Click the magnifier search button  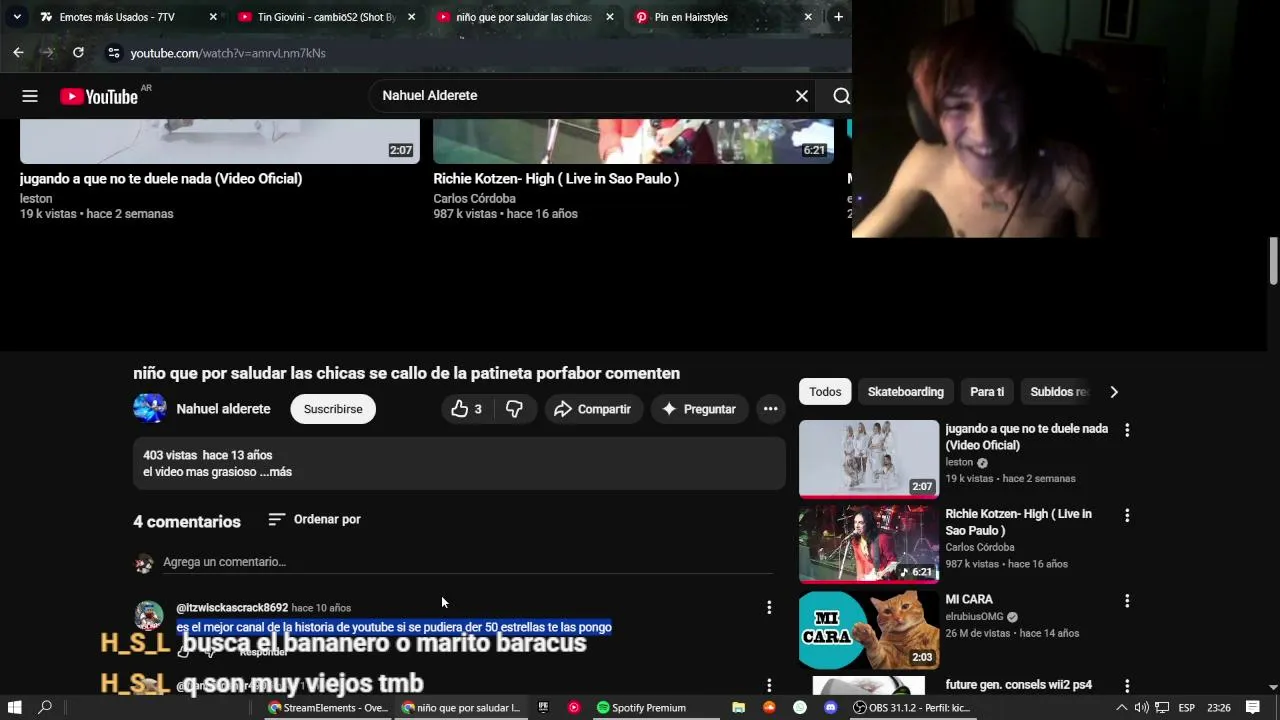(x=841, y=96)
